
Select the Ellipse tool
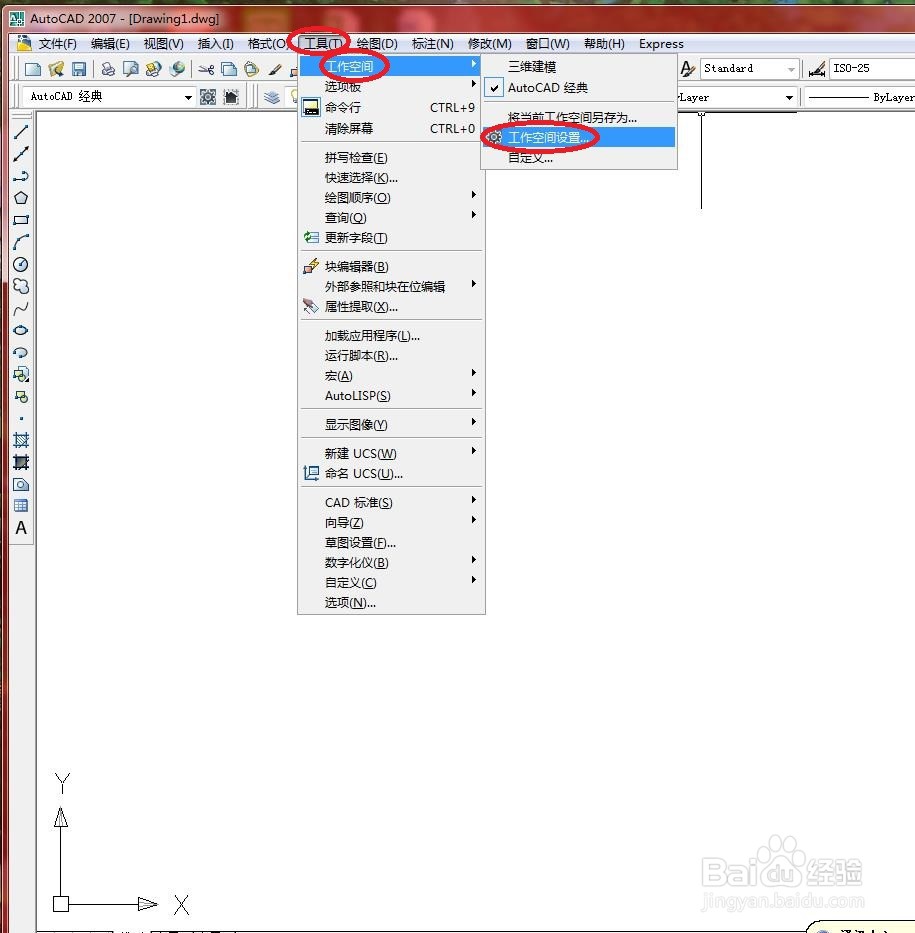tap(21, 330)
